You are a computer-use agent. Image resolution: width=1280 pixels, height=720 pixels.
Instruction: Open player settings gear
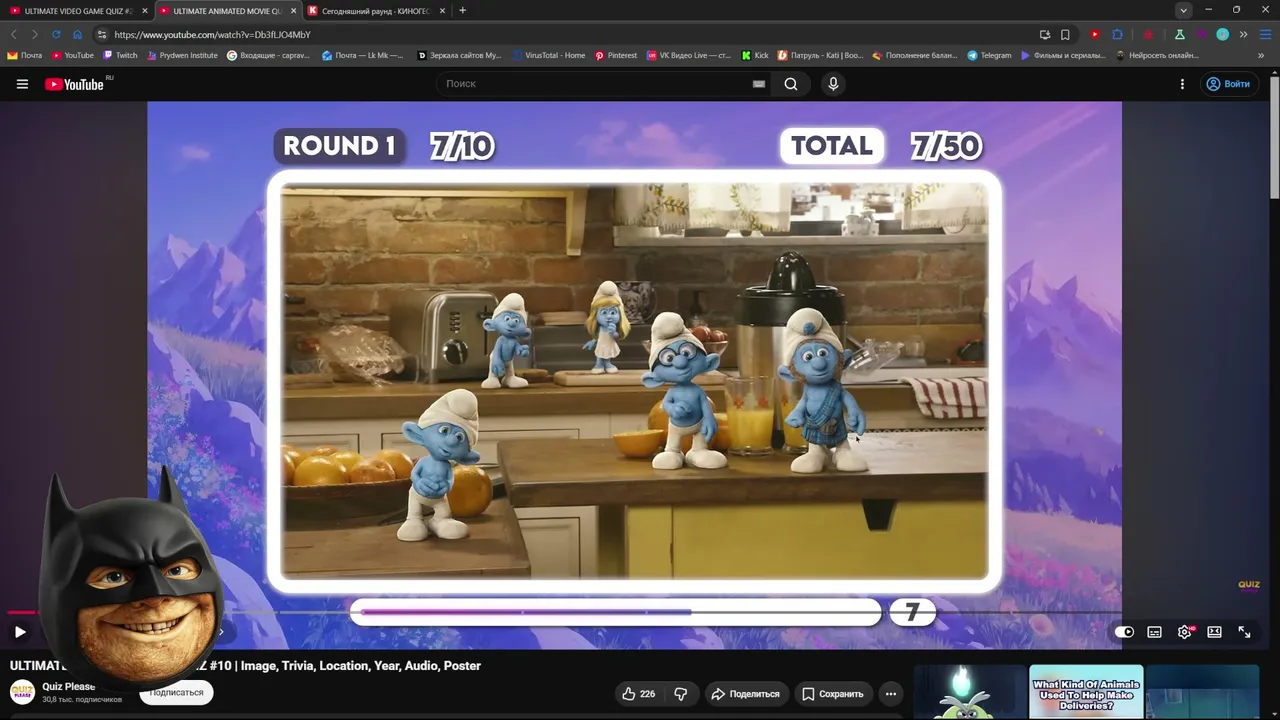click(x=1185, y=632)
